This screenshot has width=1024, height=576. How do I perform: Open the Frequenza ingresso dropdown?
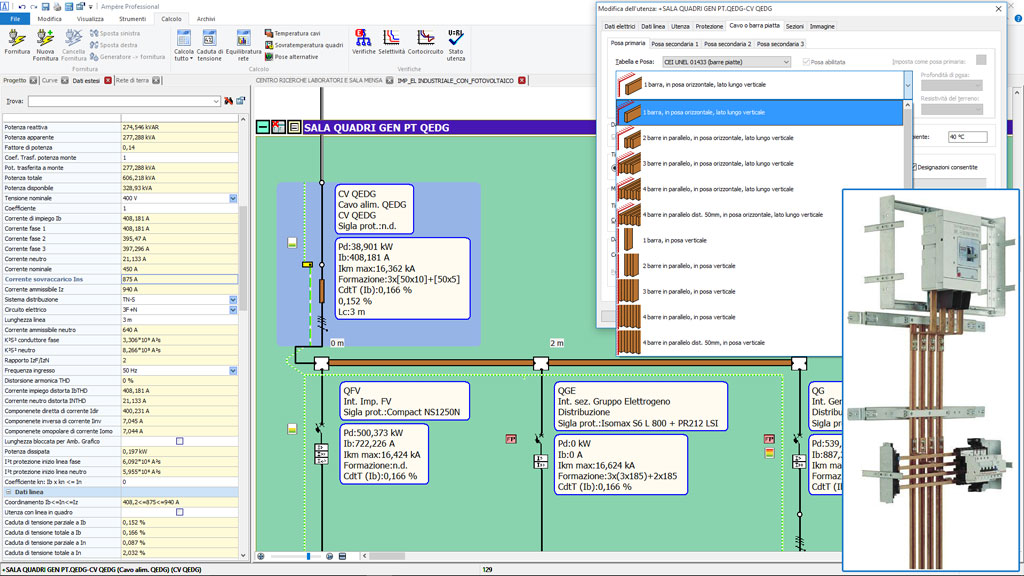pos(233,371)
